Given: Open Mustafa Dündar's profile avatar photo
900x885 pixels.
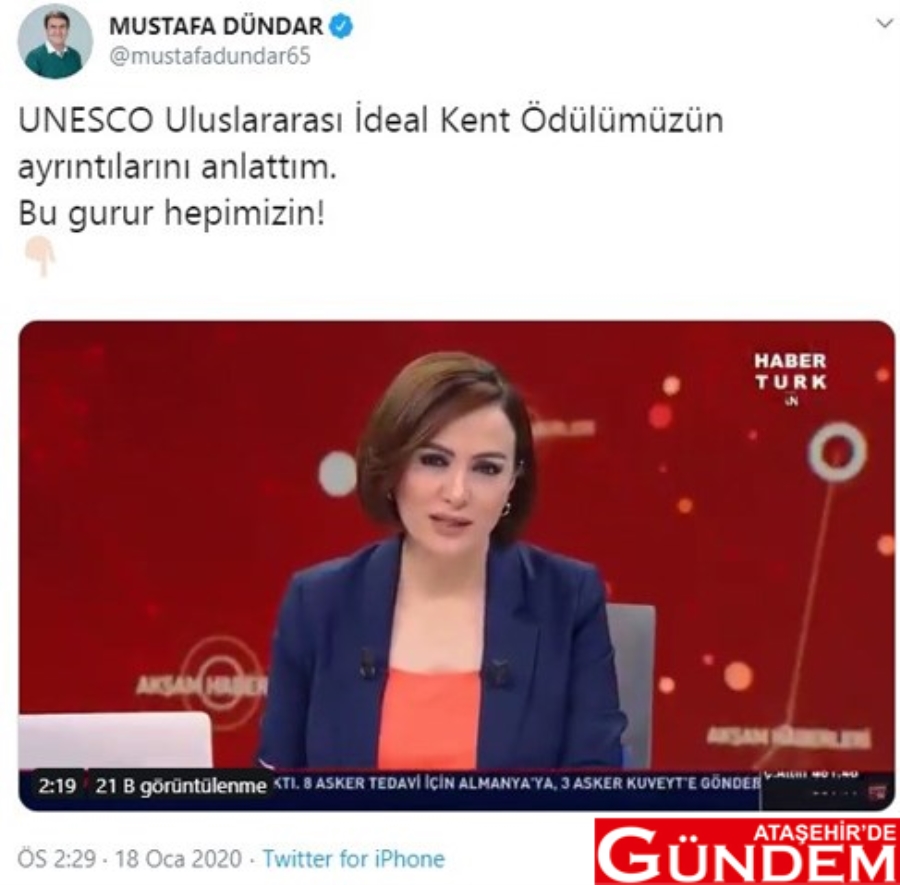Looking at the screenshot, I should (55, 41).
